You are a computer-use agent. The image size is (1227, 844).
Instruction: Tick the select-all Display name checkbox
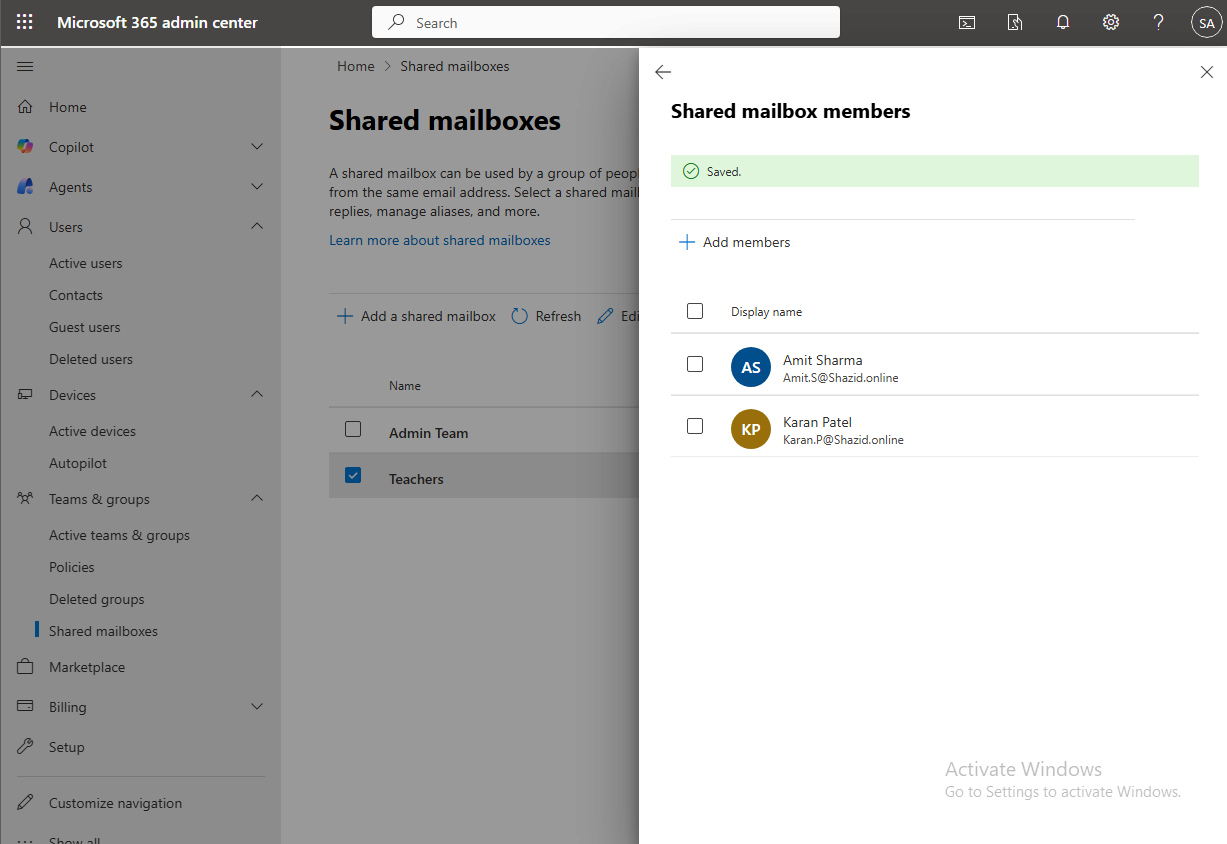695,311
